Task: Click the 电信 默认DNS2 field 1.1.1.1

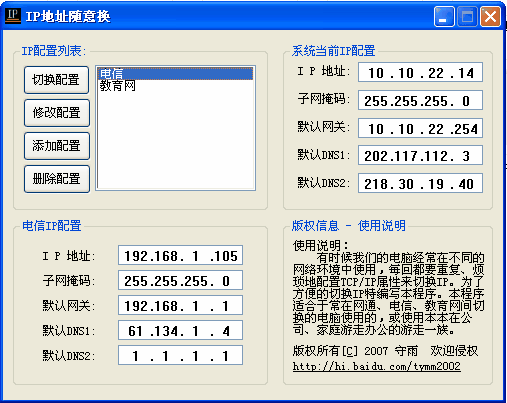Action: (180, 355)
